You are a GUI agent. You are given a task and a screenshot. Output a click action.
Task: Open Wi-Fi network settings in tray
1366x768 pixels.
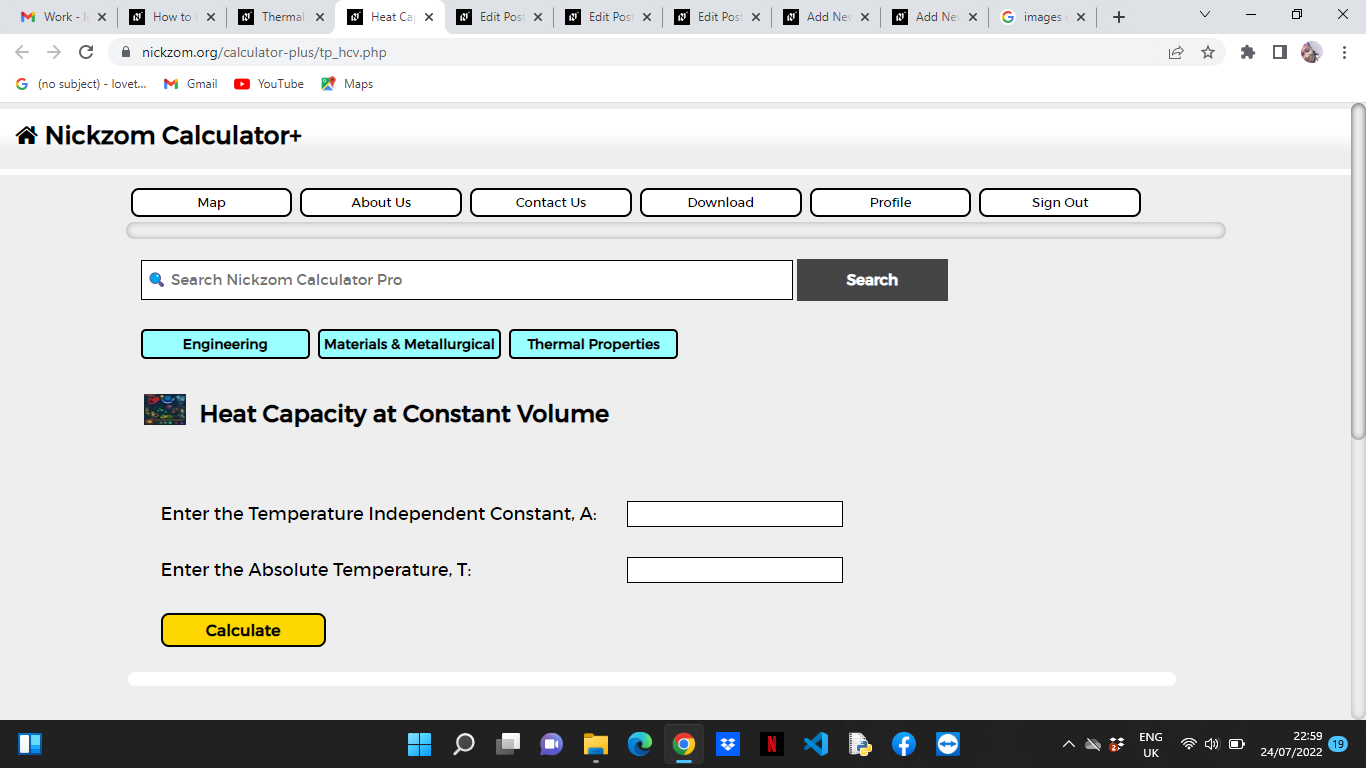pos(1188,744)
